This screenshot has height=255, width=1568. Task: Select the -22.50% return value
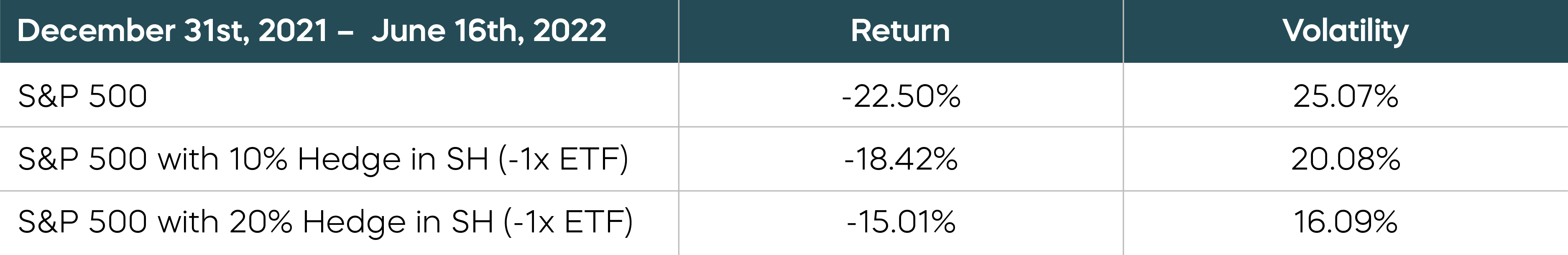[x=901, y=96]
